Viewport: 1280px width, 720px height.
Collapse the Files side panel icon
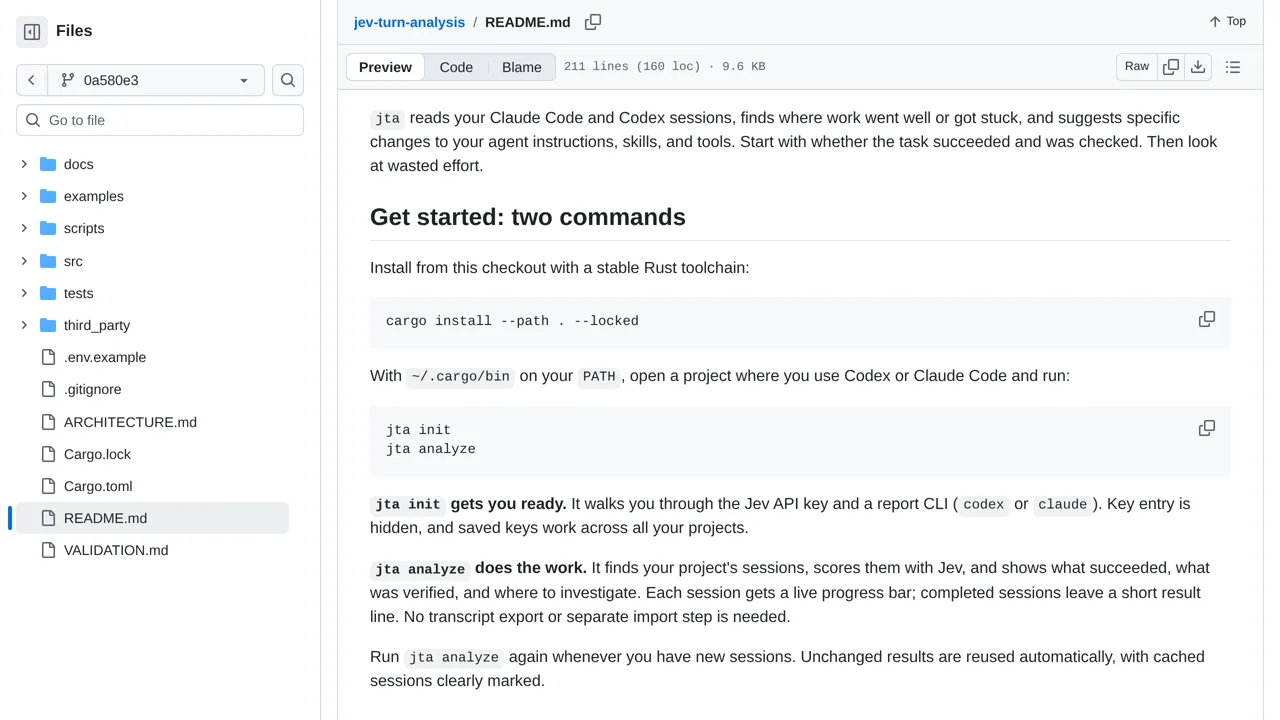click(x=32, y=32)
